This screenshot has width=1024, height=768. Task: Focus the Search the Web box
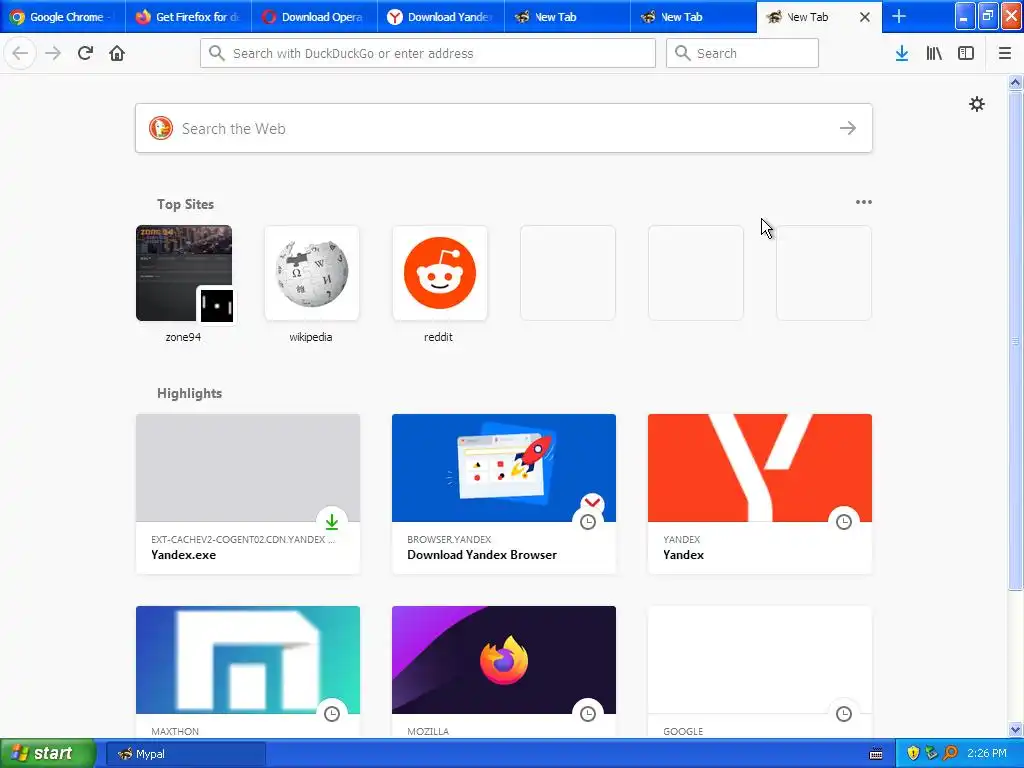coord(504,128)
